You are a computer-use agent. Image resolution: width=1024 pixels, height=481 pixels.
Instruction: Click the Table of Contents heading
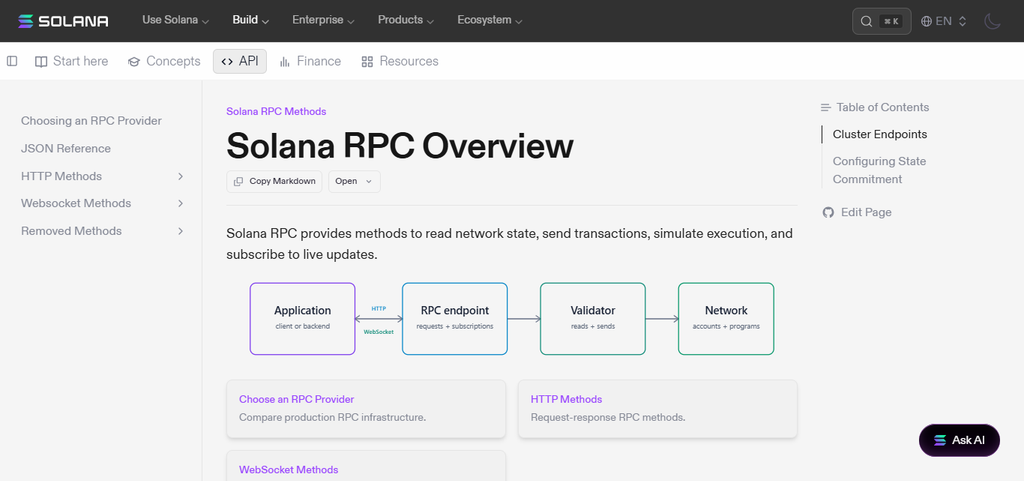click(882, 107)
